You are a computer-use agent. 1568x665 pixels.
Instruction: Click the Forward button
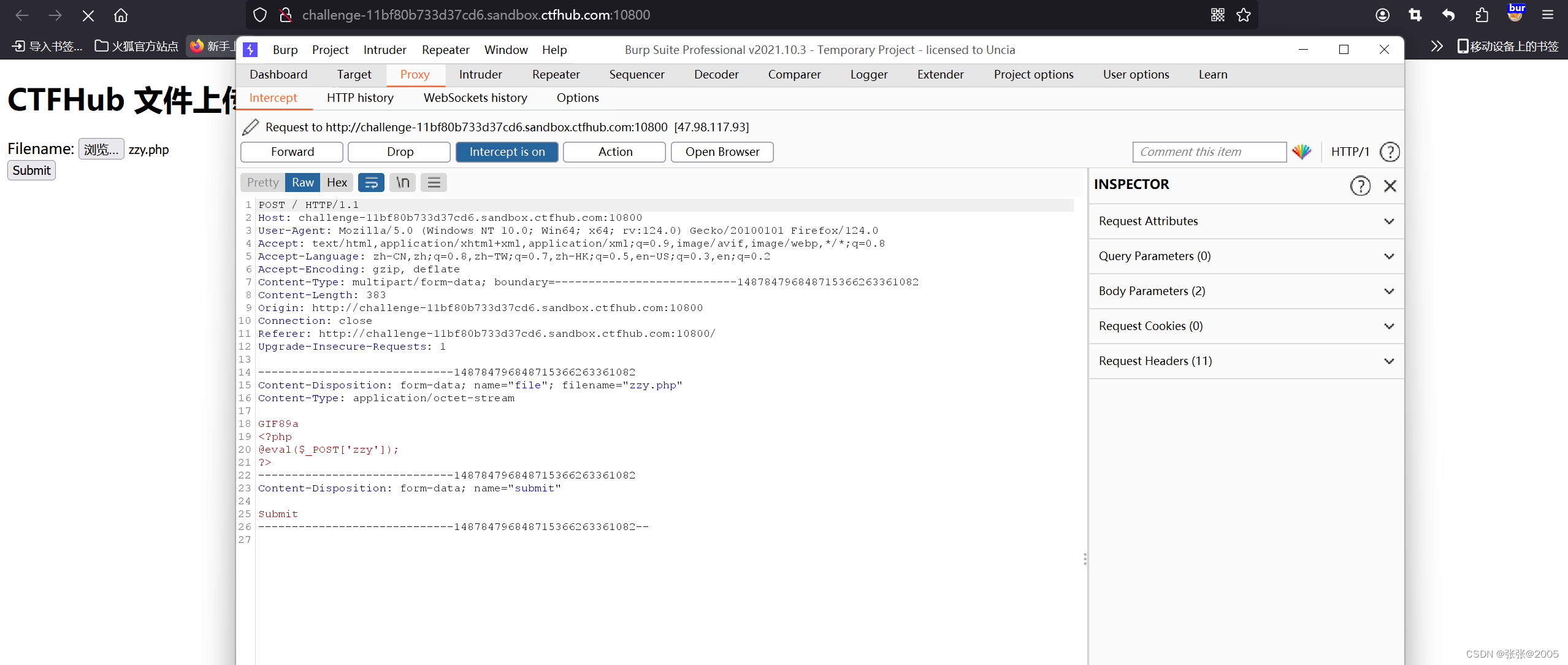coord(292,152)
